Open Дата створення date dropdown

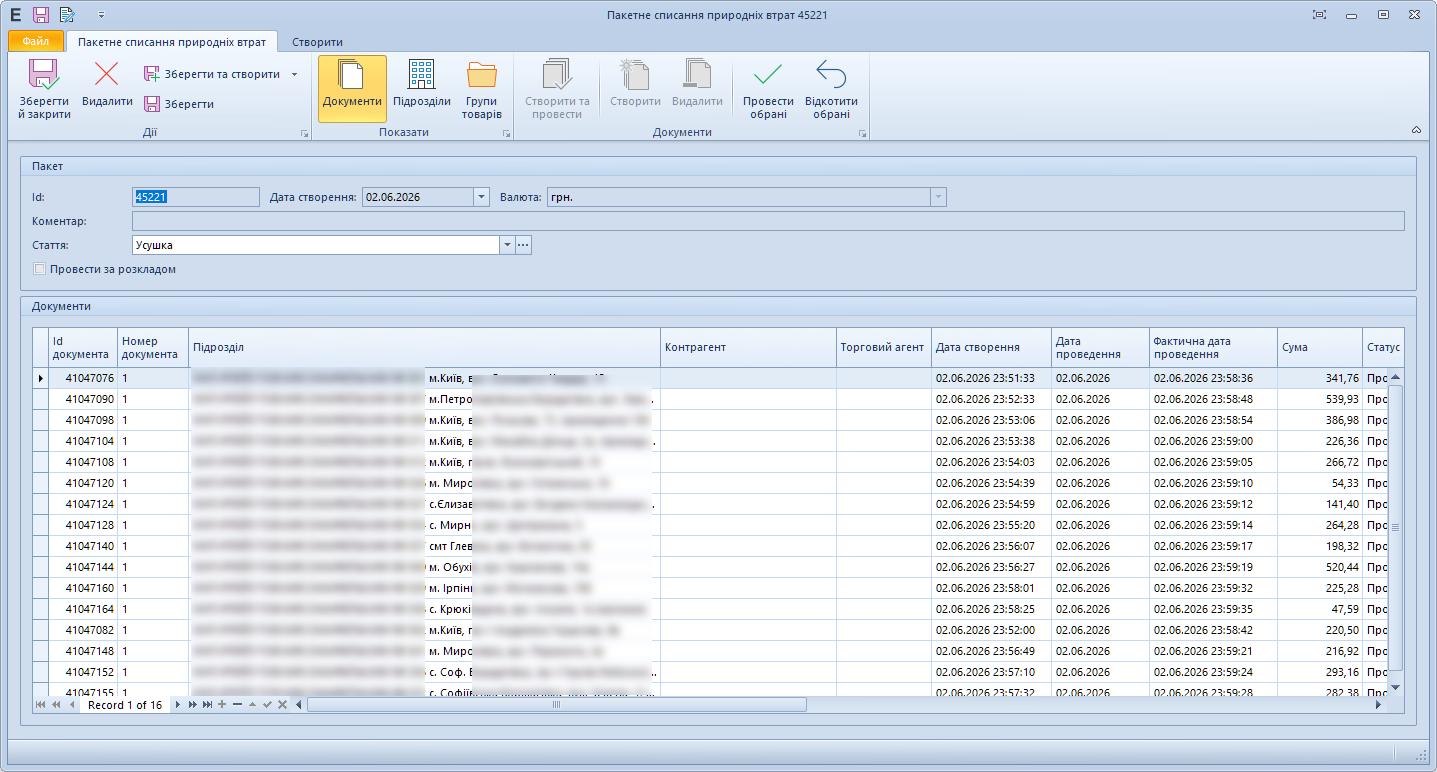(480, 197)
